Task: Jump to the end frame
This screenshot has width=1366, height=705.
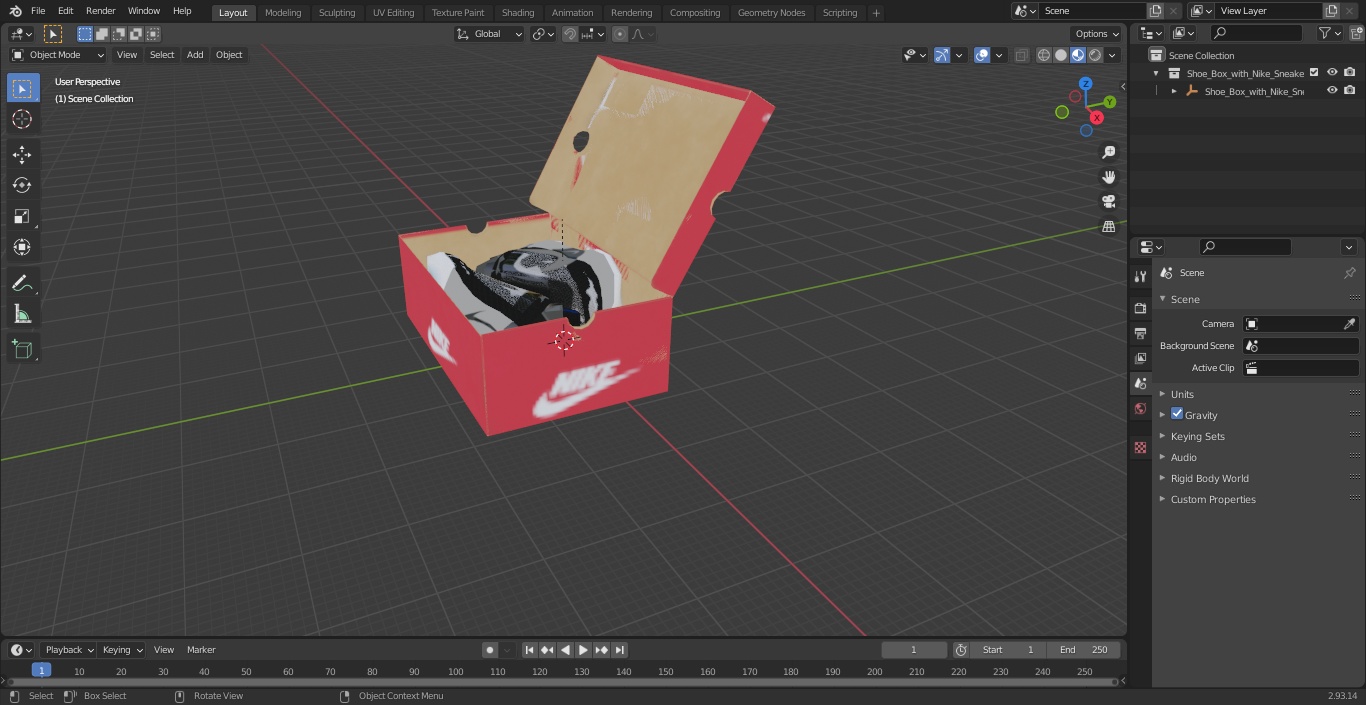Action: click(619, 650)
